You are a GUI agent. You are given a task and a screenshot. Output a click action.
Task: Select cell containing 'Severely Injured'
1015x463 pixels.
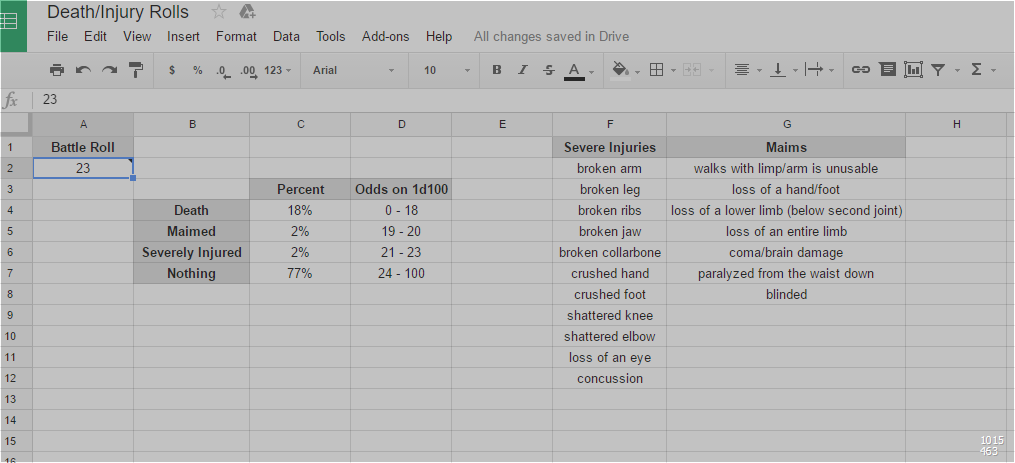(192, 253)
